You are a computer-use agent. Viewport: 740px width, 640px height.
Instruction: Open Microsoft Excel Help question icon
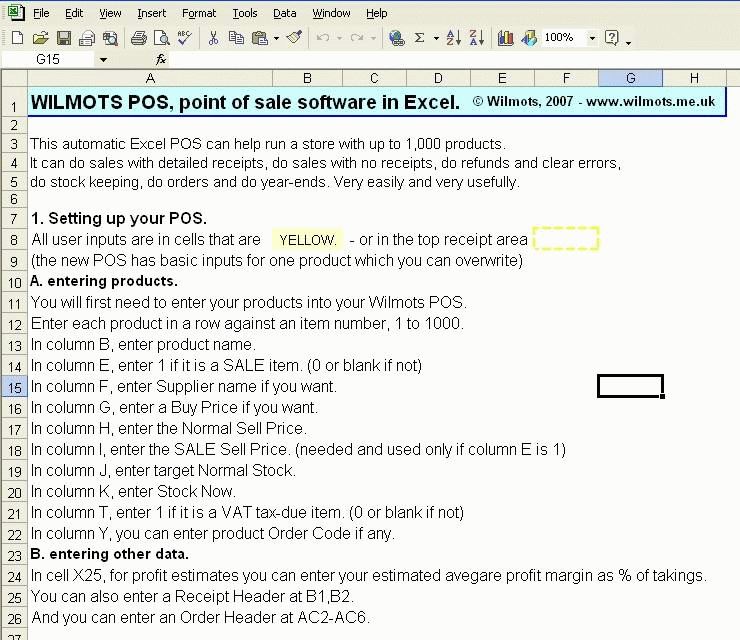pos(612,37)
